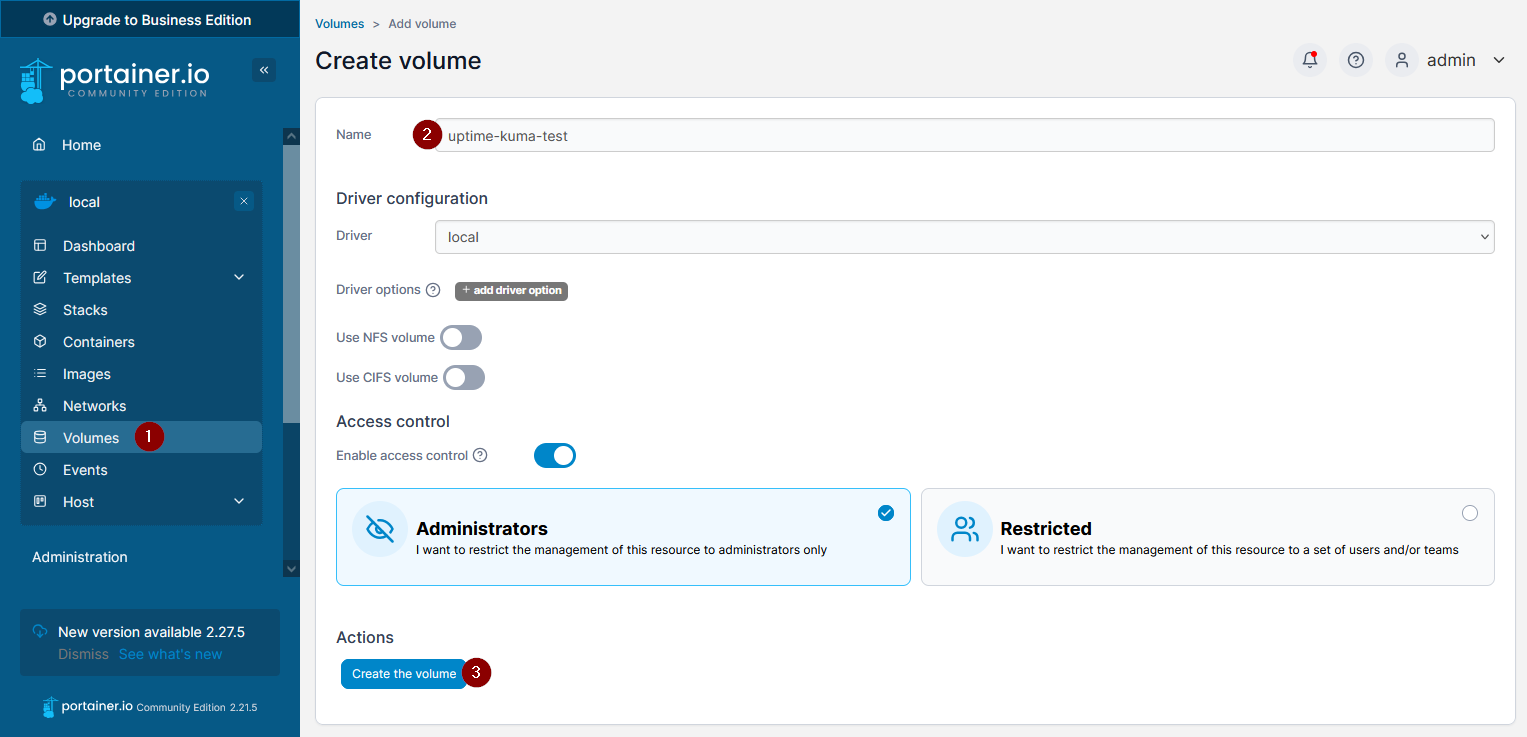Image resolution: width=1527 pixels, height=737 pixels.
Task: Disable the Enable access control toggle
Action: pyautogui.click(x=555, y=456)
